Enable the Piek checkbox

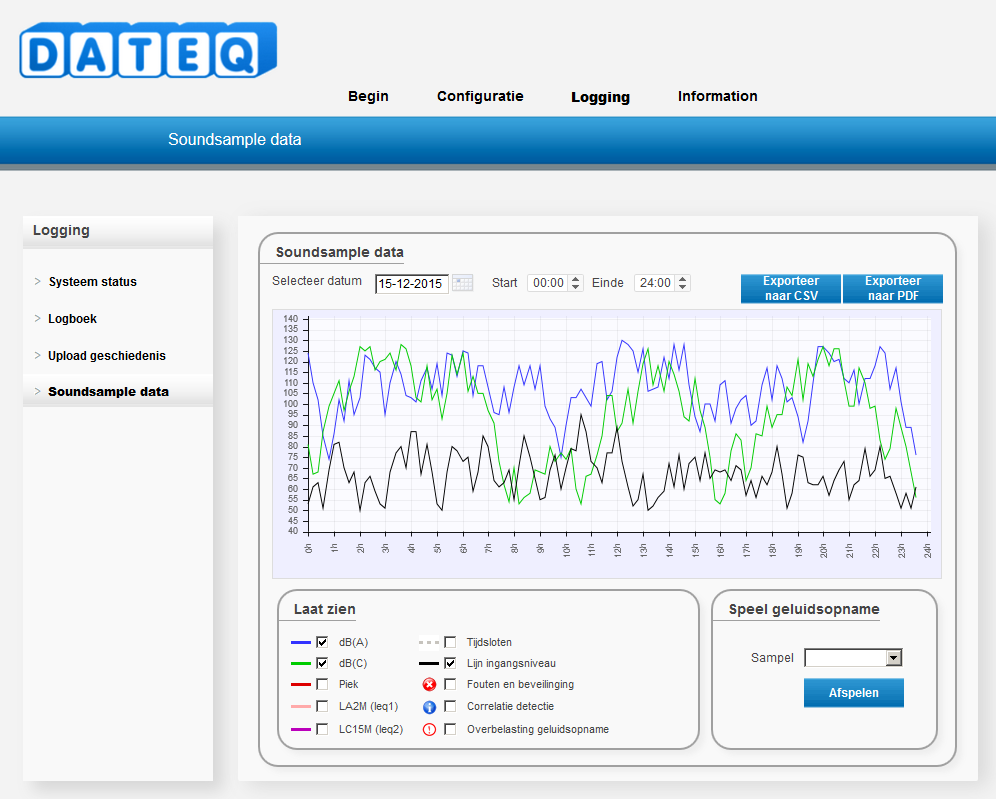point(322,684)
